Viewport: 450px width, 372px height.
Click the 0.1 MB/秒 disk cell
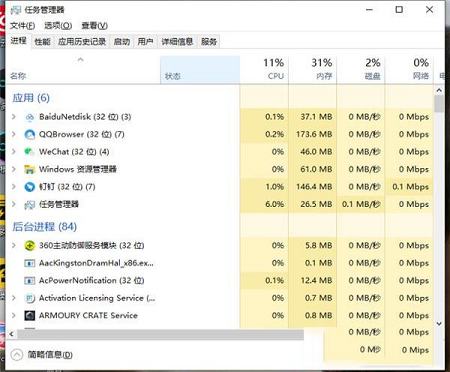[x=361, y=204]
